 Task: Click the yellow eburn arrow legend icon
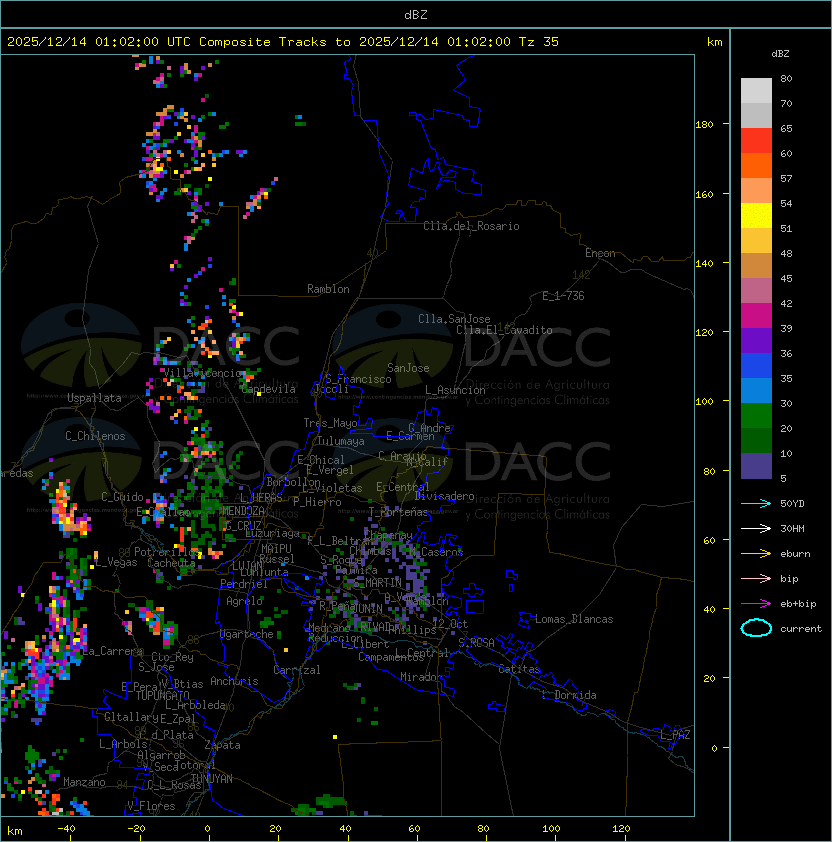tap(756, 554)
